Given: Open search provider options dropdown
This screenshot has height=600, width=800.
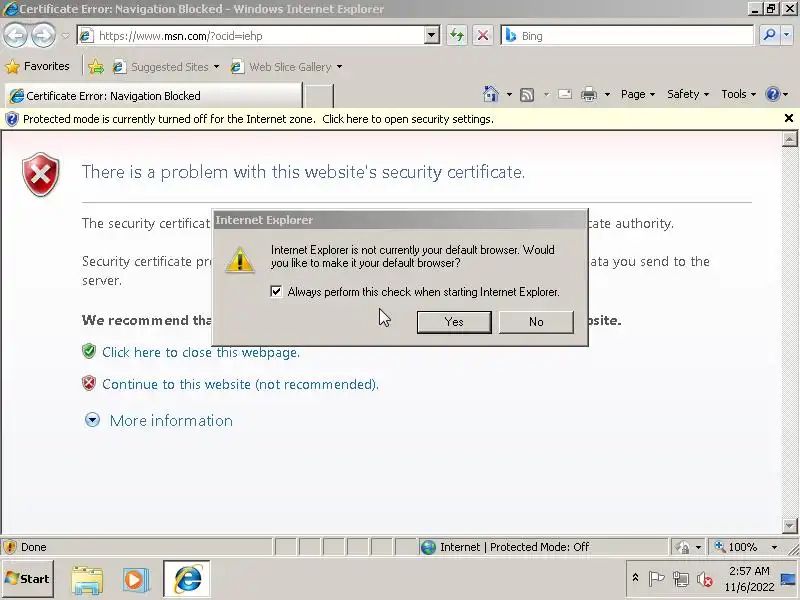Looking at the screenshot, I should point(787,35).
